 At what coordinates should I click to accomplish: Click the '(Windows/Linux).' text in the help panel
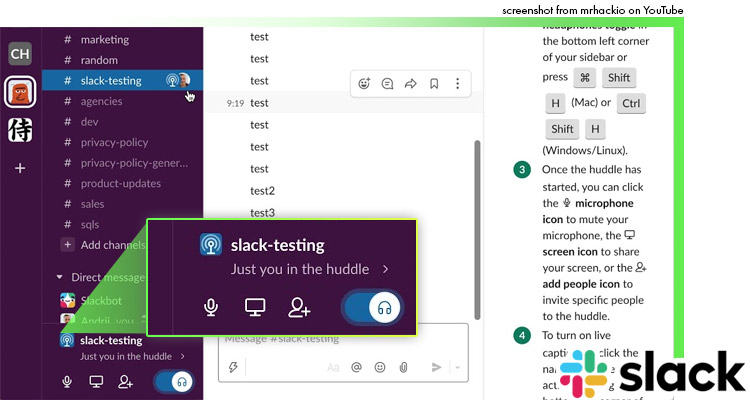coord(585,150)
